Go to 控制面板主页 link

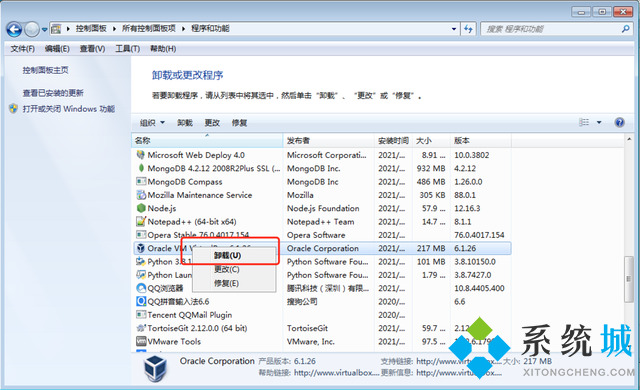45,70
